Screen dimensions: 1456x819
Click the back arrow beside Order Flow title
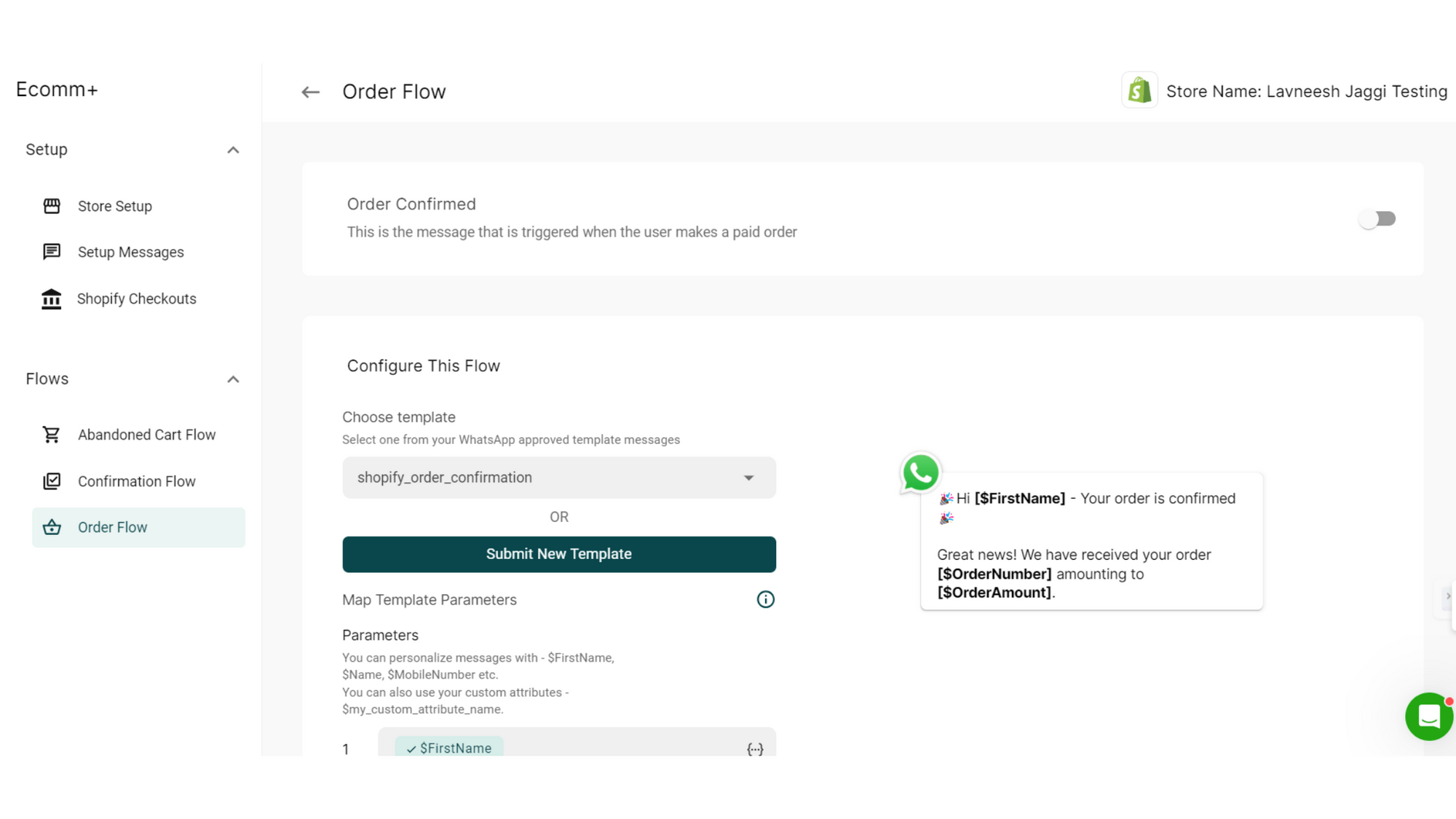pyautogui.click(x=310, y=92)
